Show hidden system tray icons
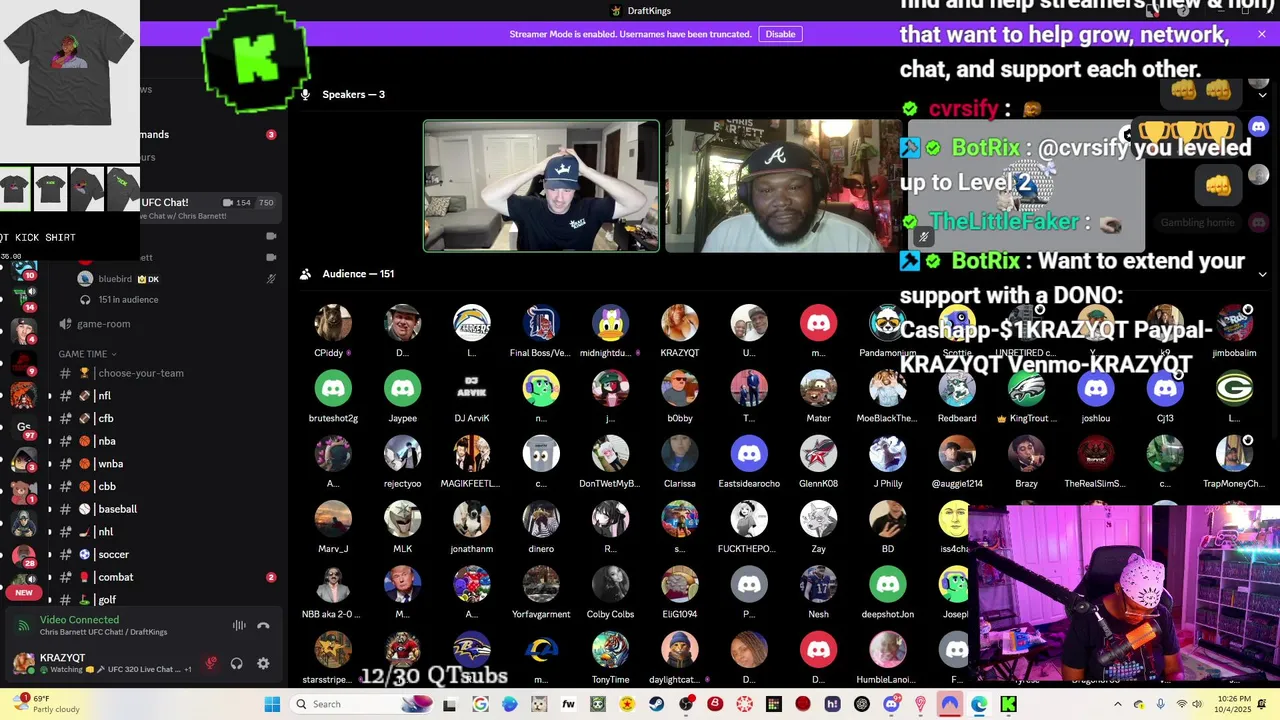 (1118, 704)
